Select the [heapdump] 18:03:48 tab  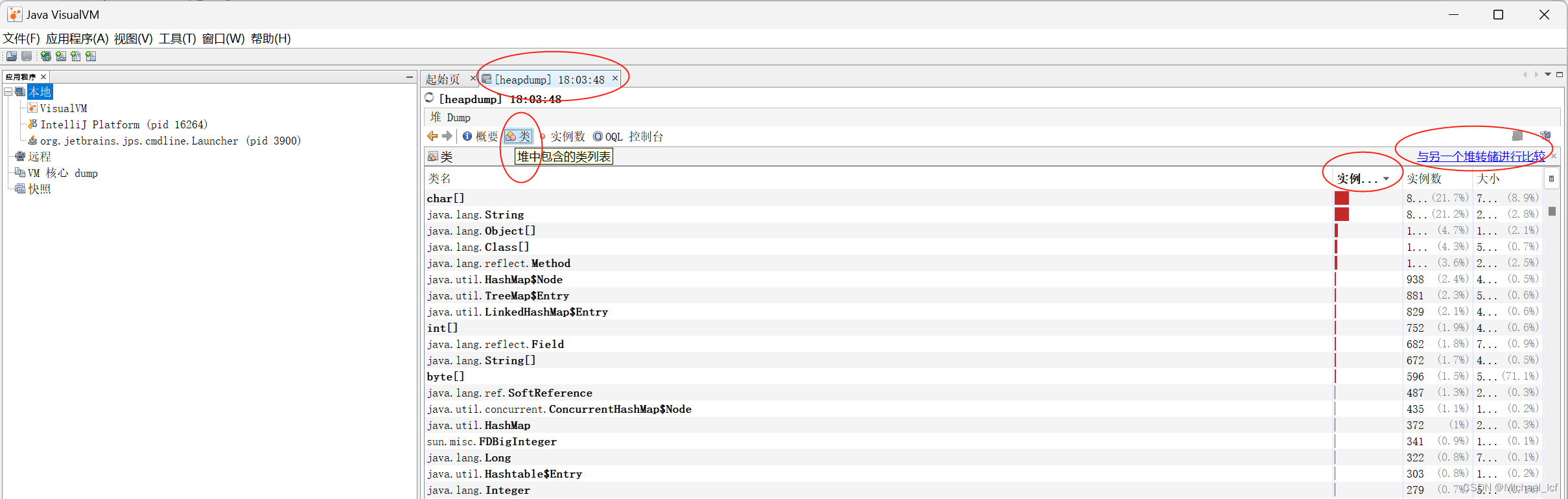click(x=550, y=80)
